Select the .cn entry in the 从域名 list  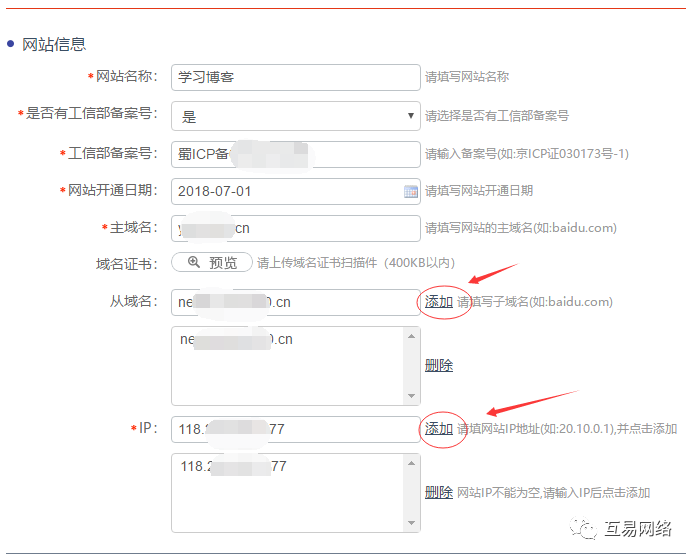coord(236,340)
